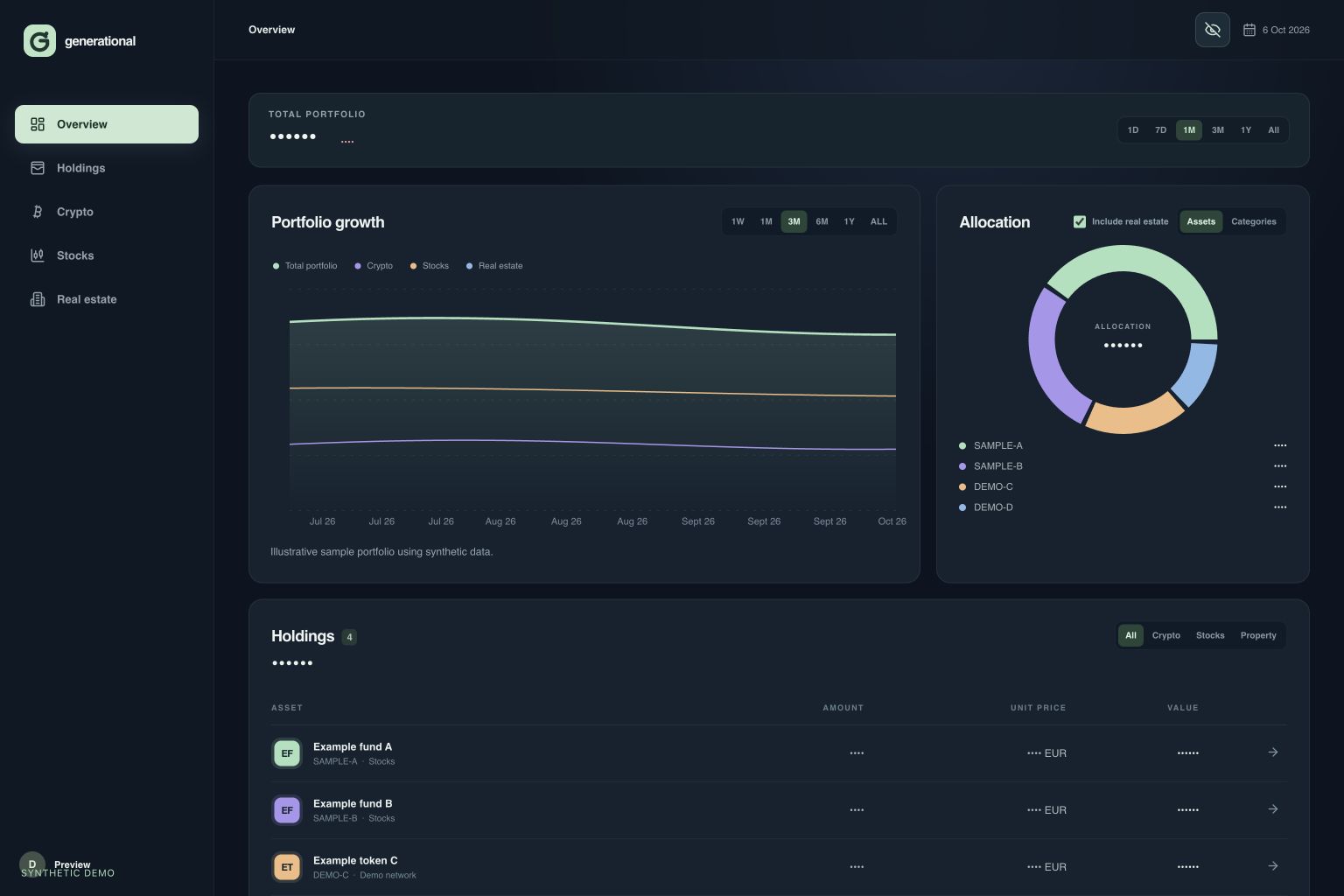The image size is (1344, 896).
Task: Open Example fund B details arrow
Action: (x=1272, y=809)
